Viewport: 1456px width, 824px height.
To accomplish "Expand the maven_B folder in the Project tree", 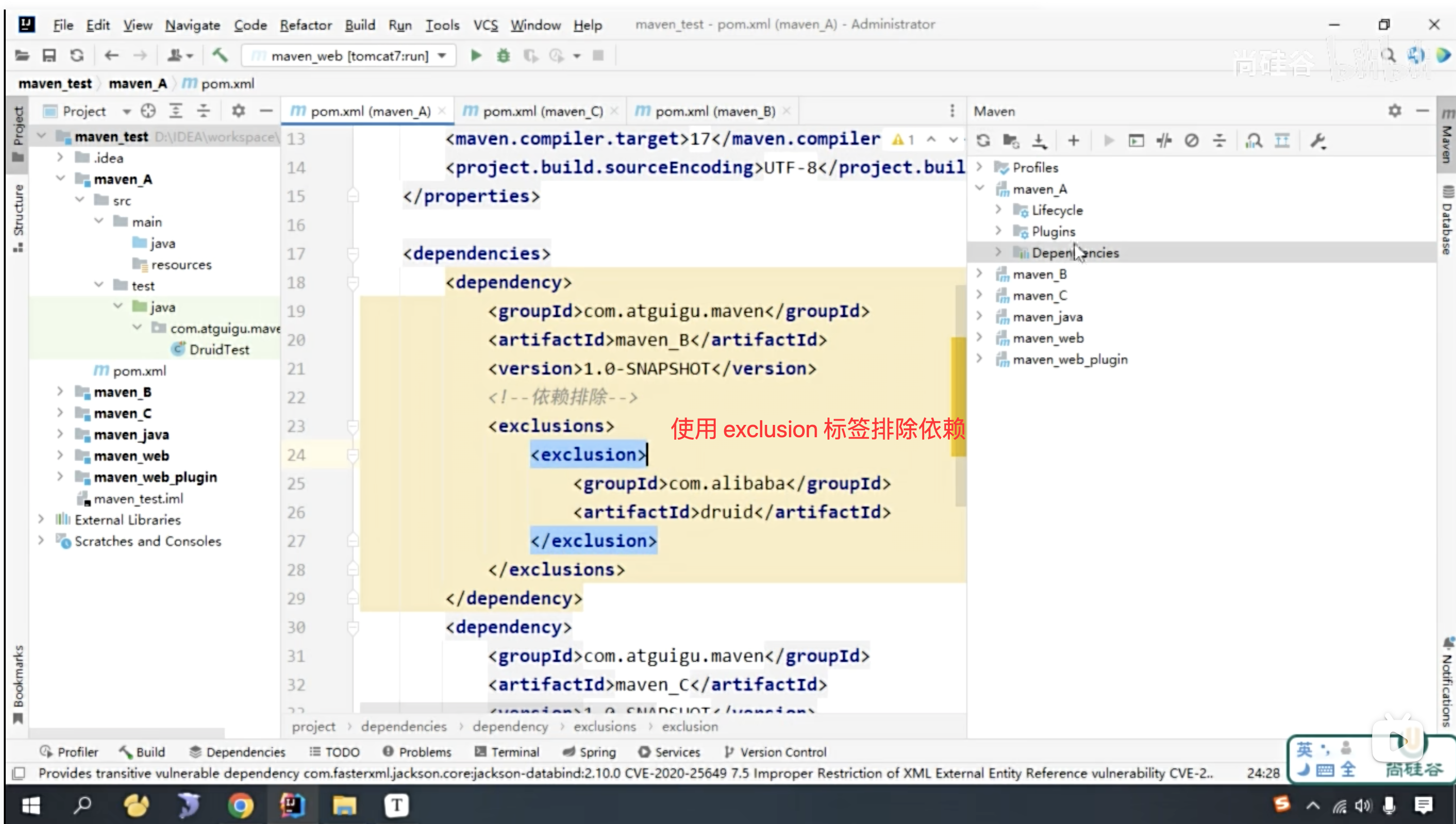I will 60,392.
